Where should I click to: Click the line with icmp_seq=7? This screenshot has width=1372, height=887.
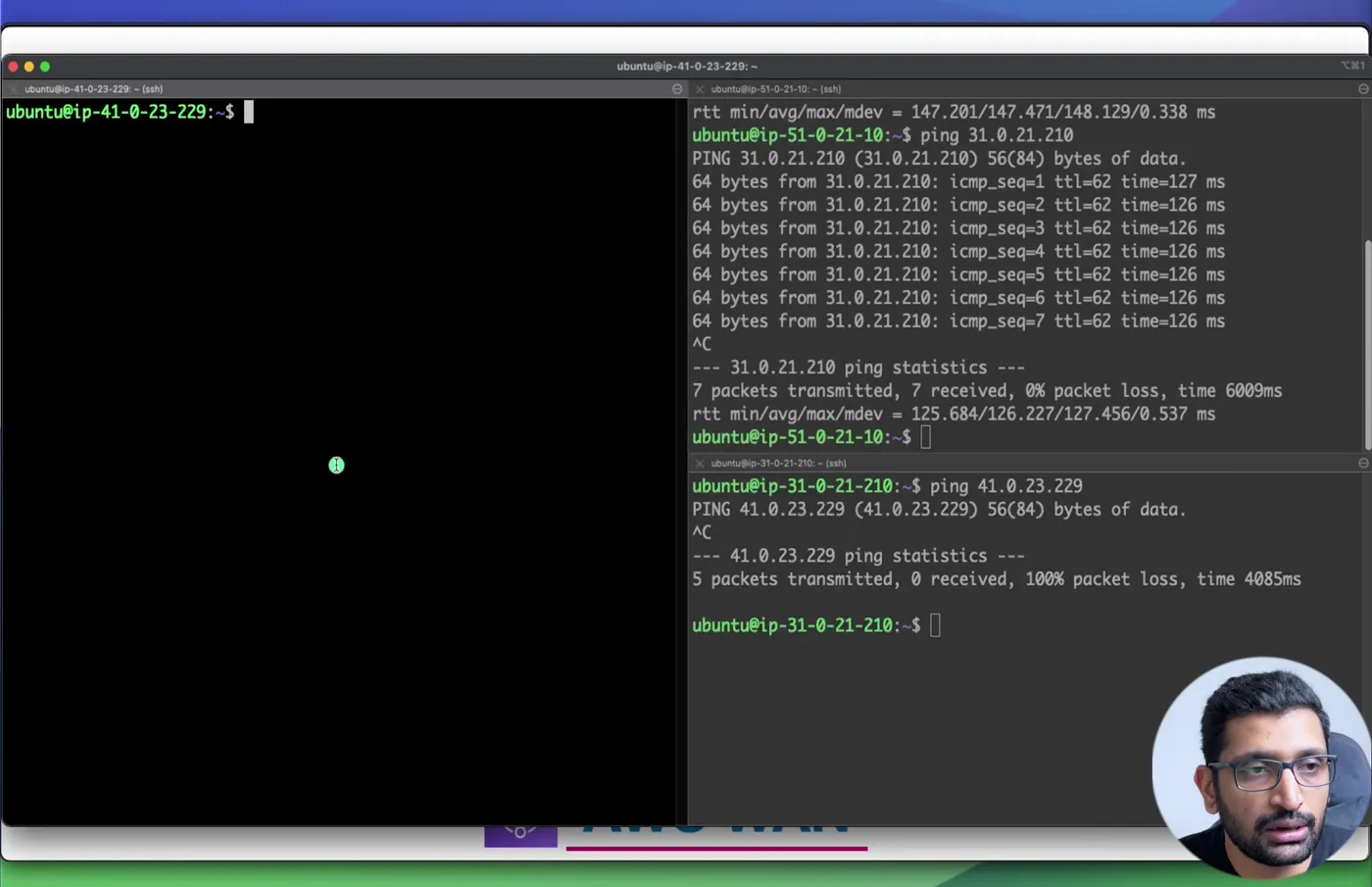click(x=958, y=321)
